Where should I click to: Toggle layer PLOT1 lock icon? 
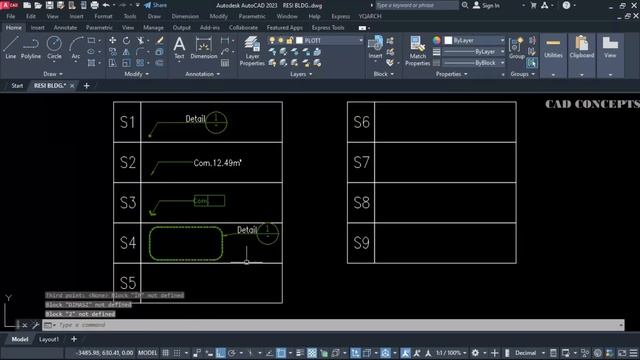click(289, 40)
